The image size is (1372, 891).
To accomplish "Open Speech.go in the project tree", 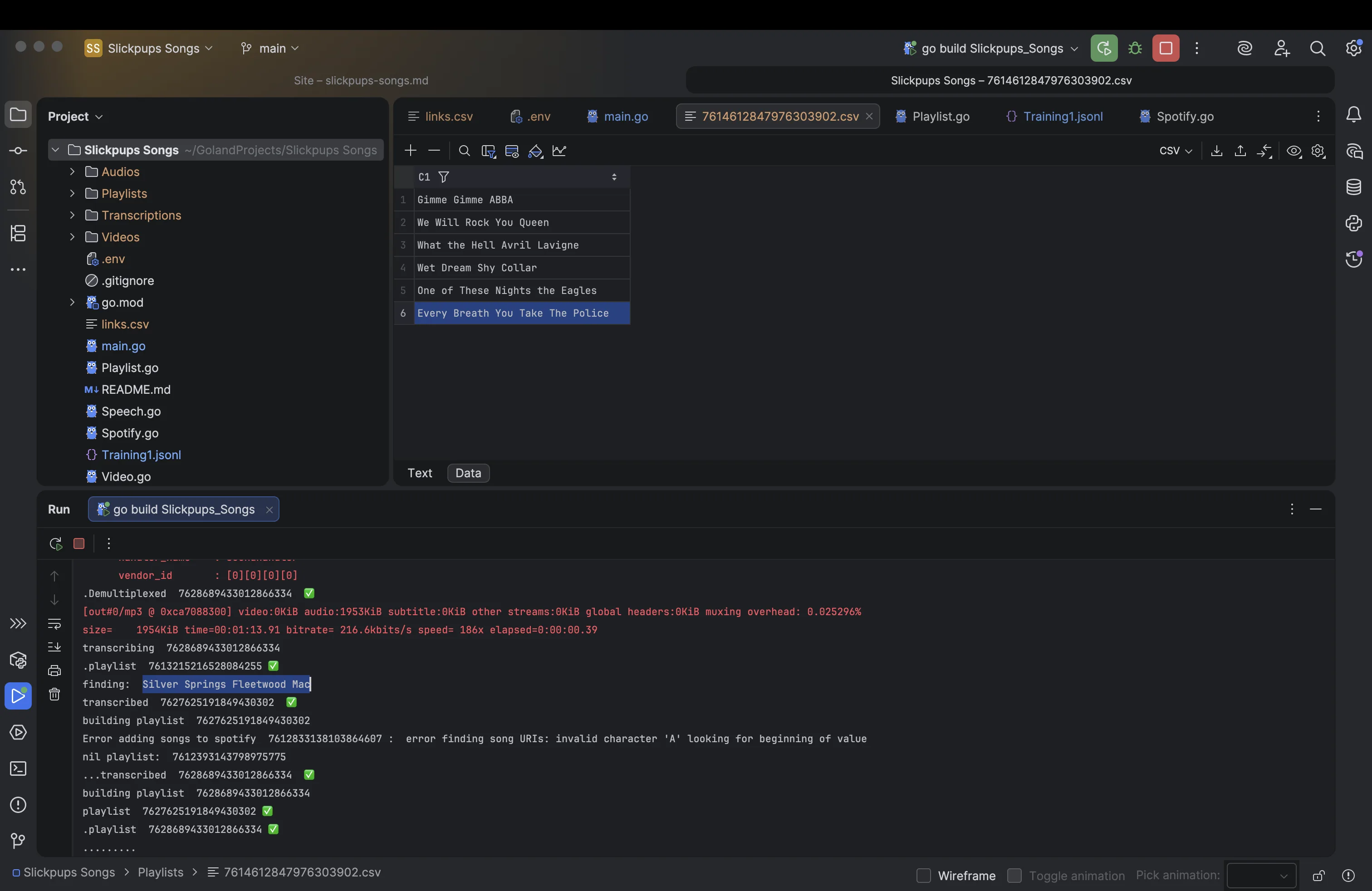I will [131, 411].
